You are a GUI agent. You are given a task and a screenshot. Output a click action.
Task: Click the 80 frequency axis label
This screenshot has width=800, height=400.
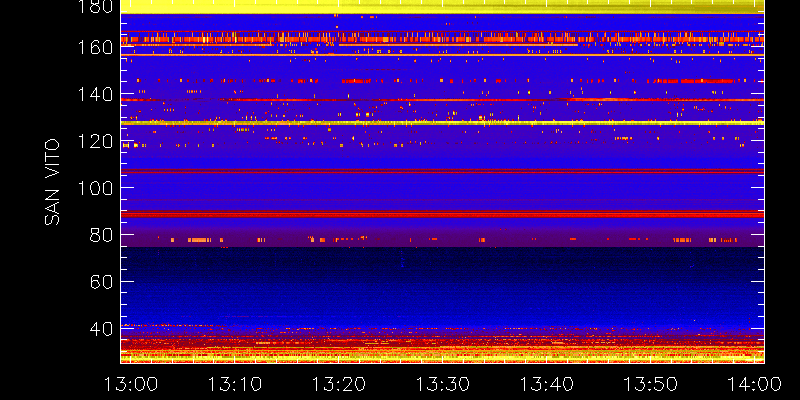point(101,235)
